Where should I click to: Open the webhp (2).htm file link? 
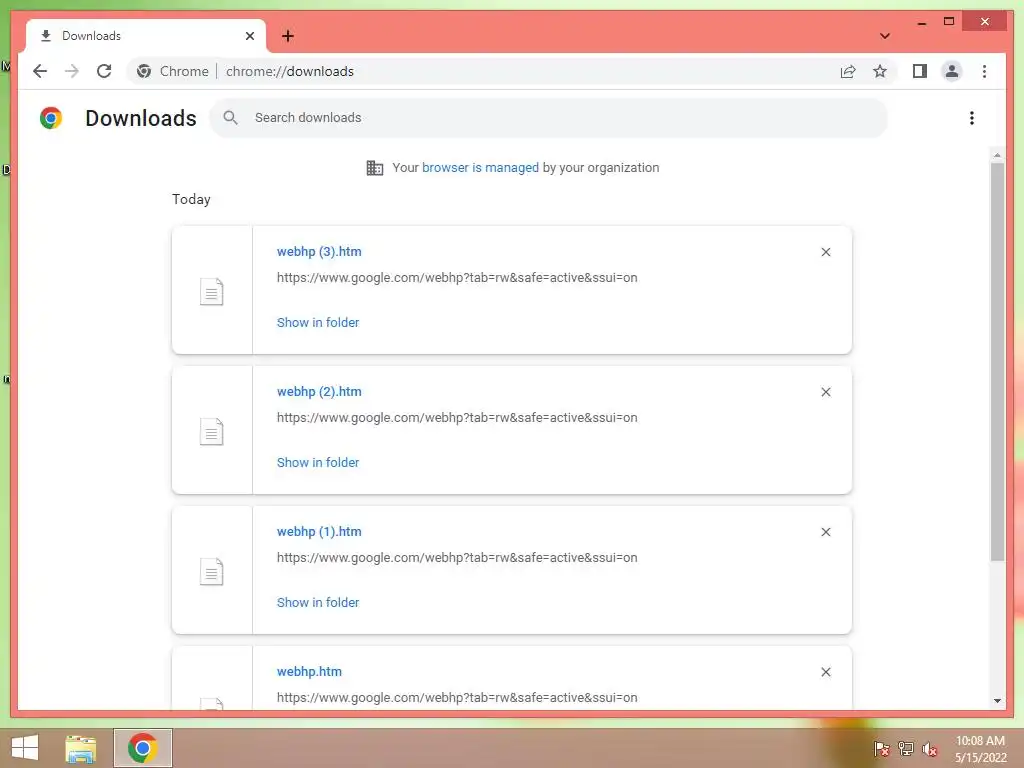[x=319, y=391]
